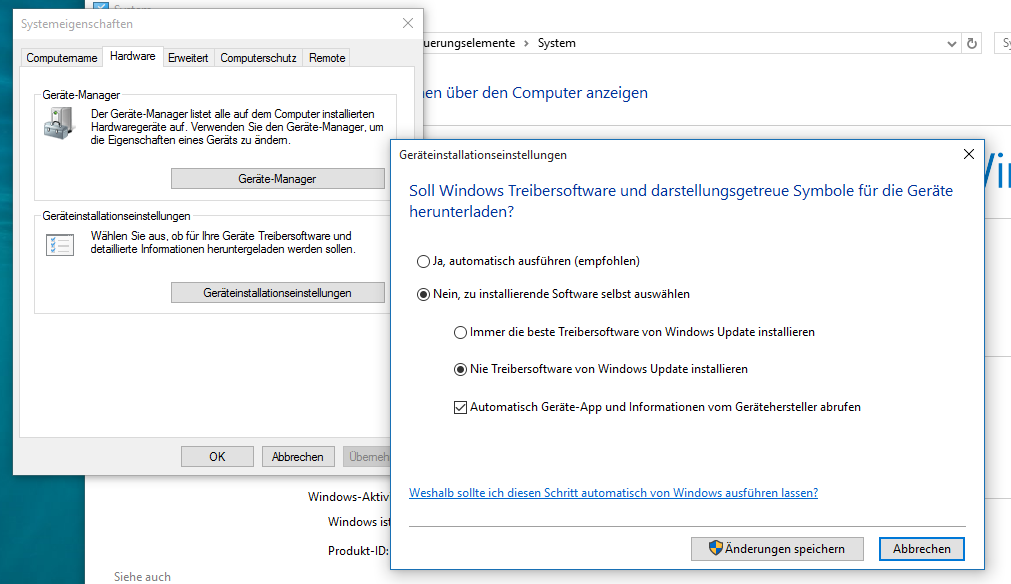Click the shield icon on Änderungen speichern

[715, 549]
